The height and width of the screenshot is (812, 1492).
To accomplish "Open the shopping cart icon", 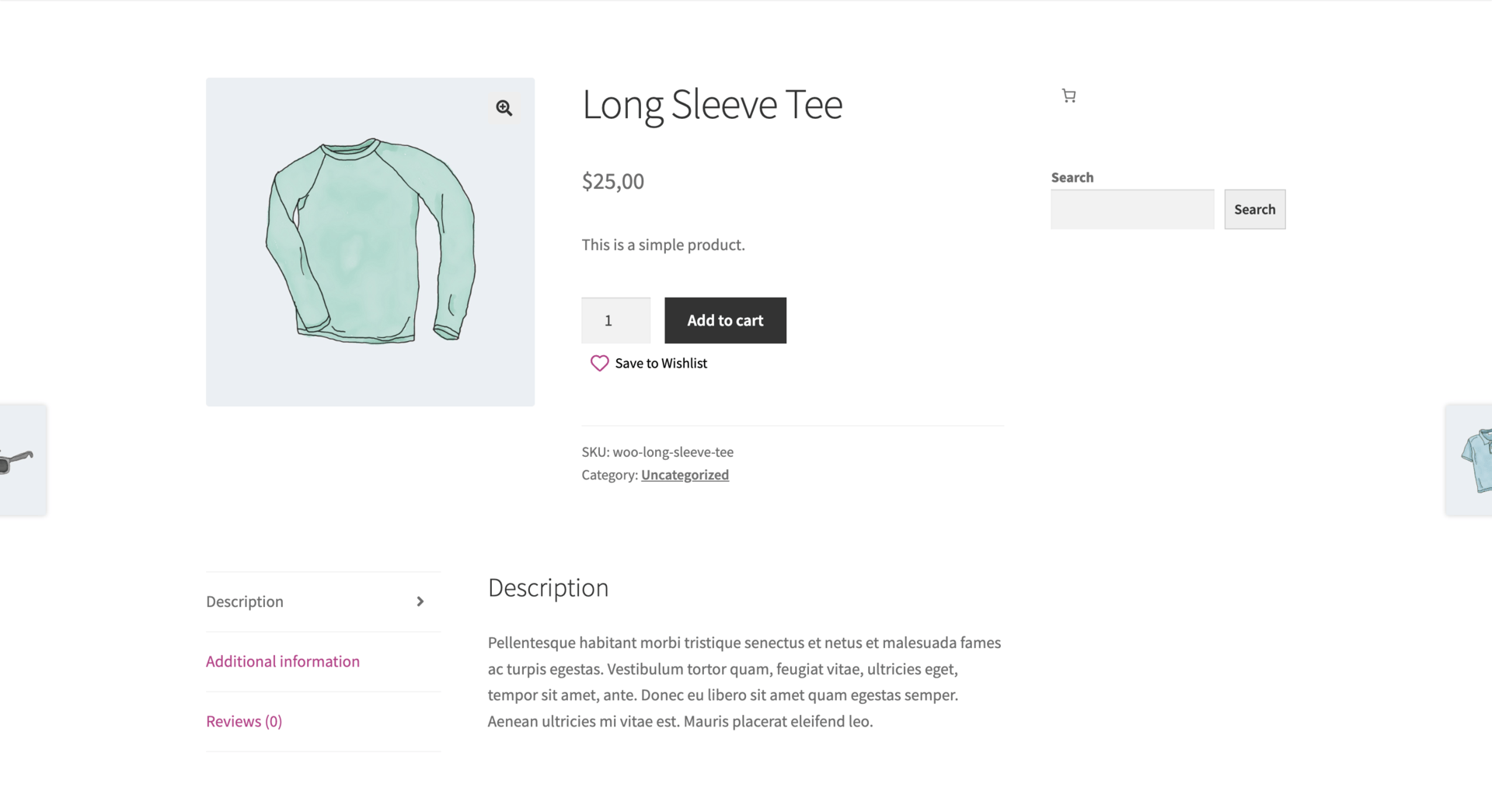I will pyautogui.click(x=1068, y=95).
